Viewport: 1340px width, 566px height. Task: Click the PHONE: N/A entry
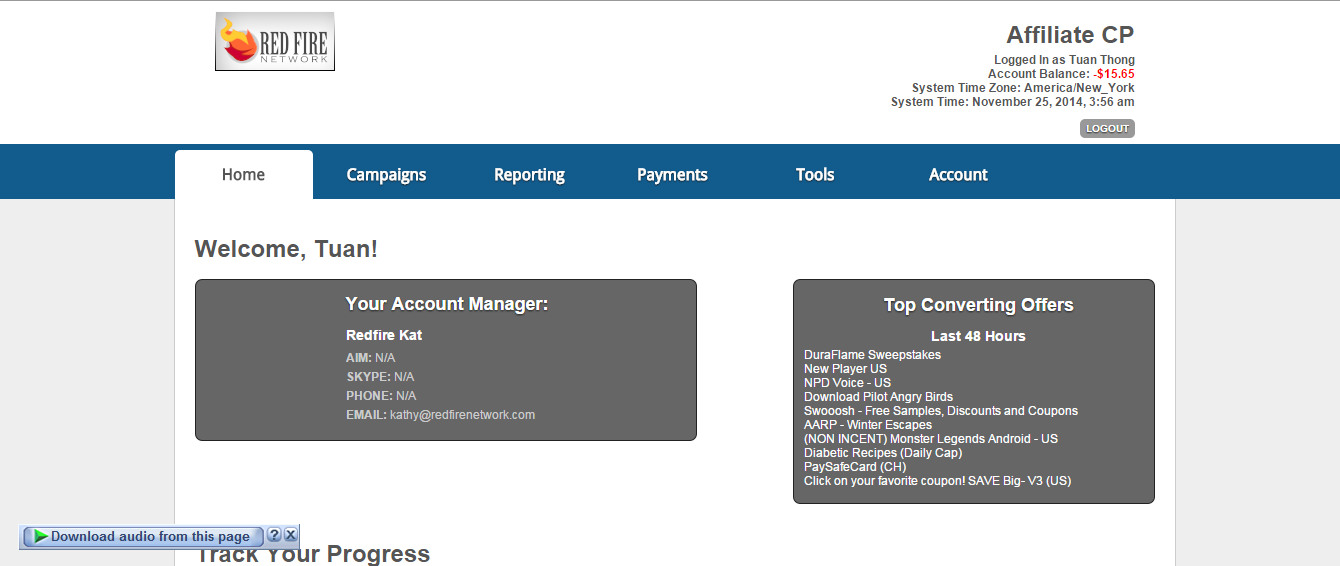(381, 396)
